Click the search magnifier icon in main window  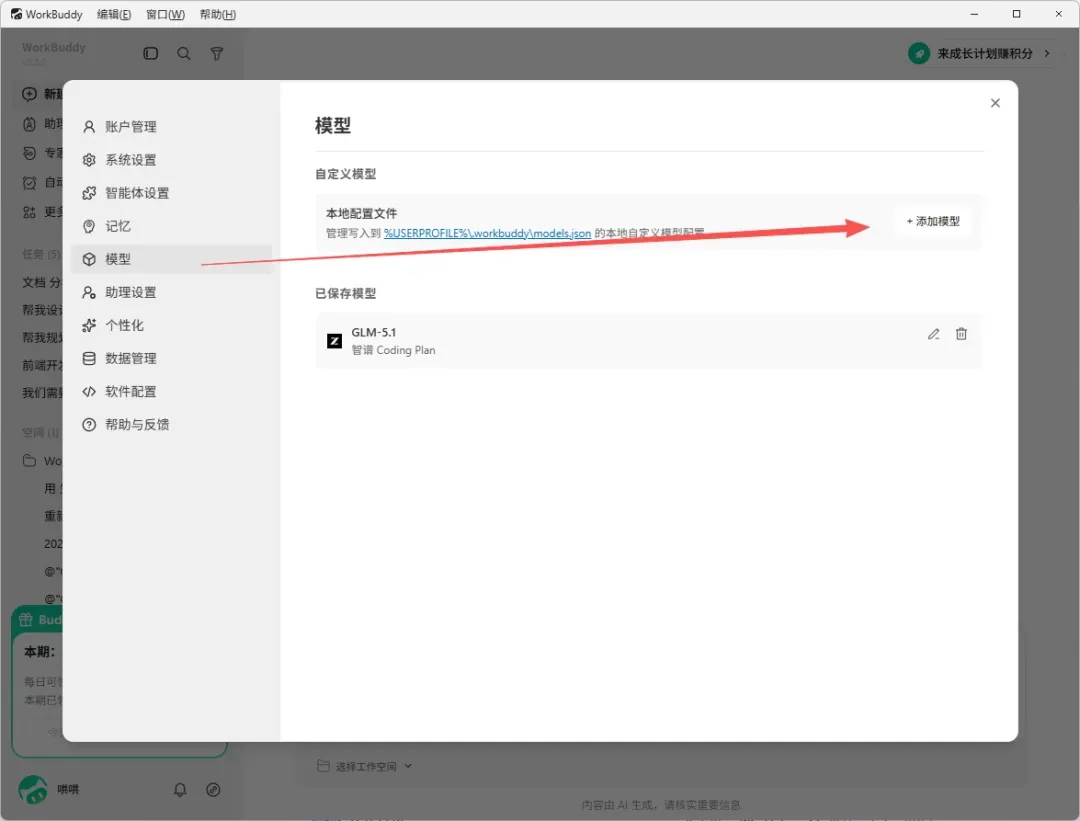tap(184, 53)
